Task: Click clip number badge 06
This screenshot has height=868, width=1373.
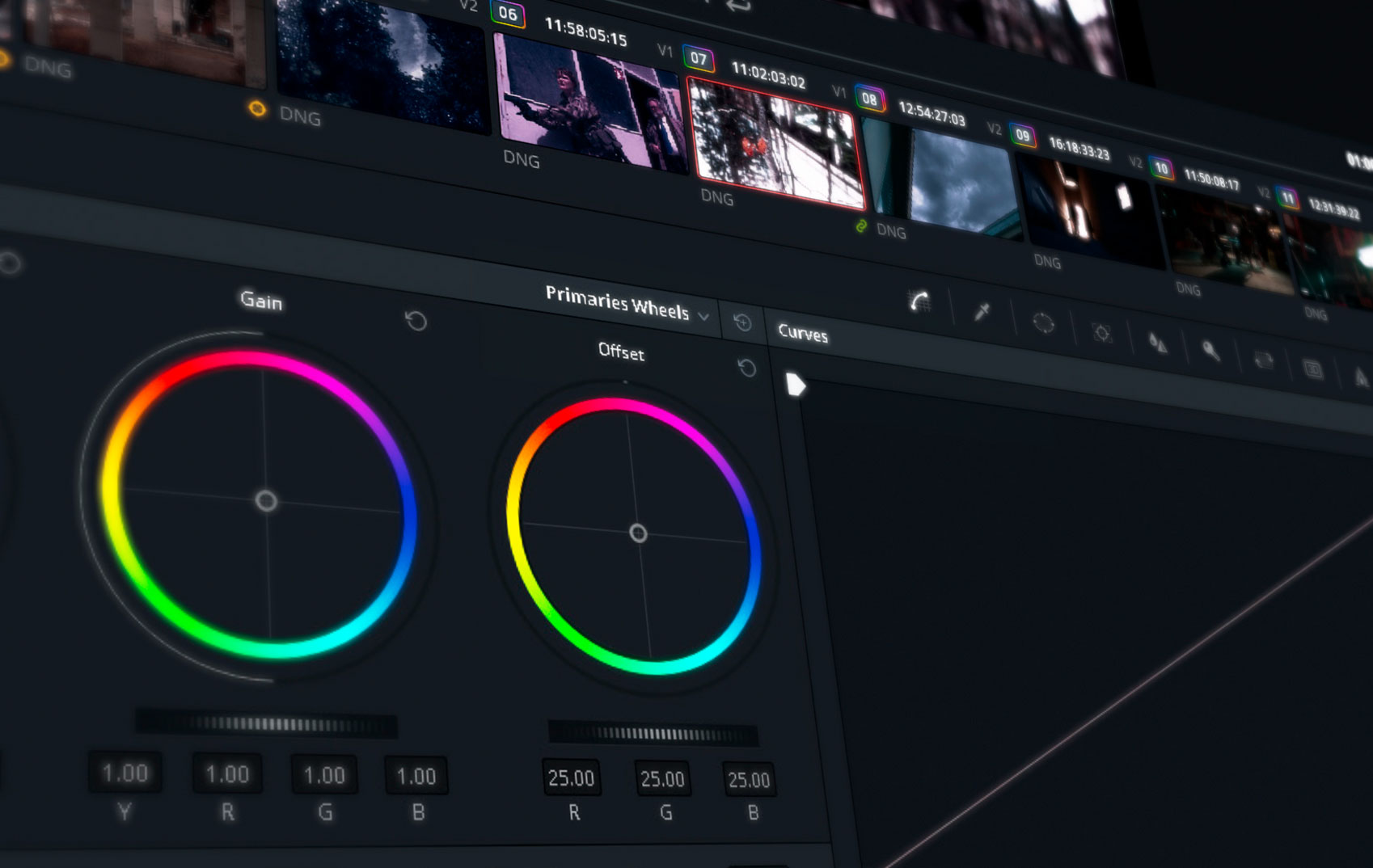Action: 508,13
